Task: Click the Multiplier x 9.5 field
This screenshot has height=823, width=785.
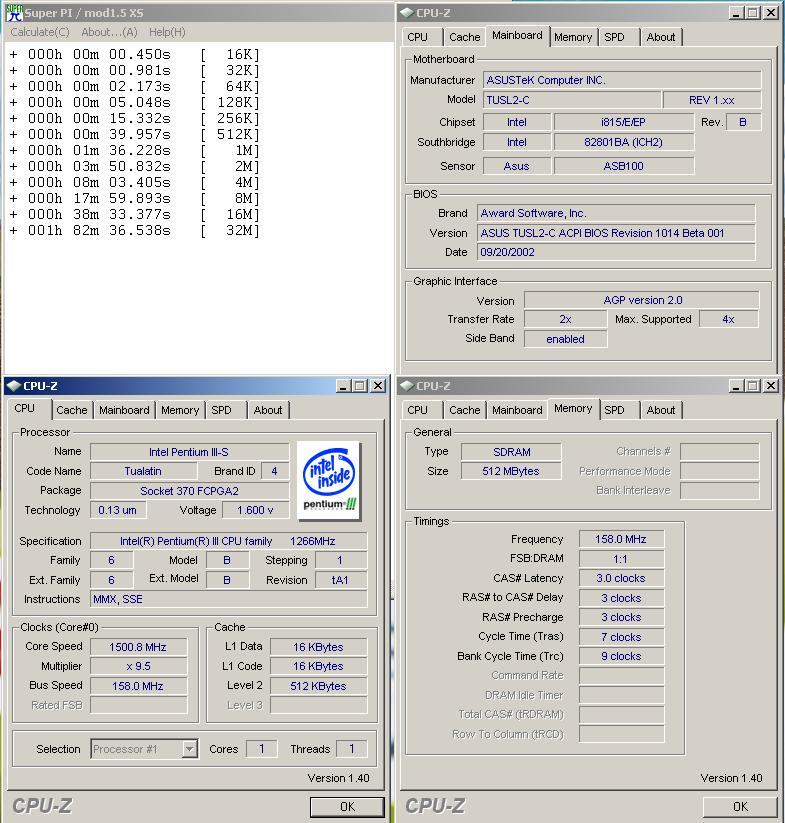Action: coord(138,667)
